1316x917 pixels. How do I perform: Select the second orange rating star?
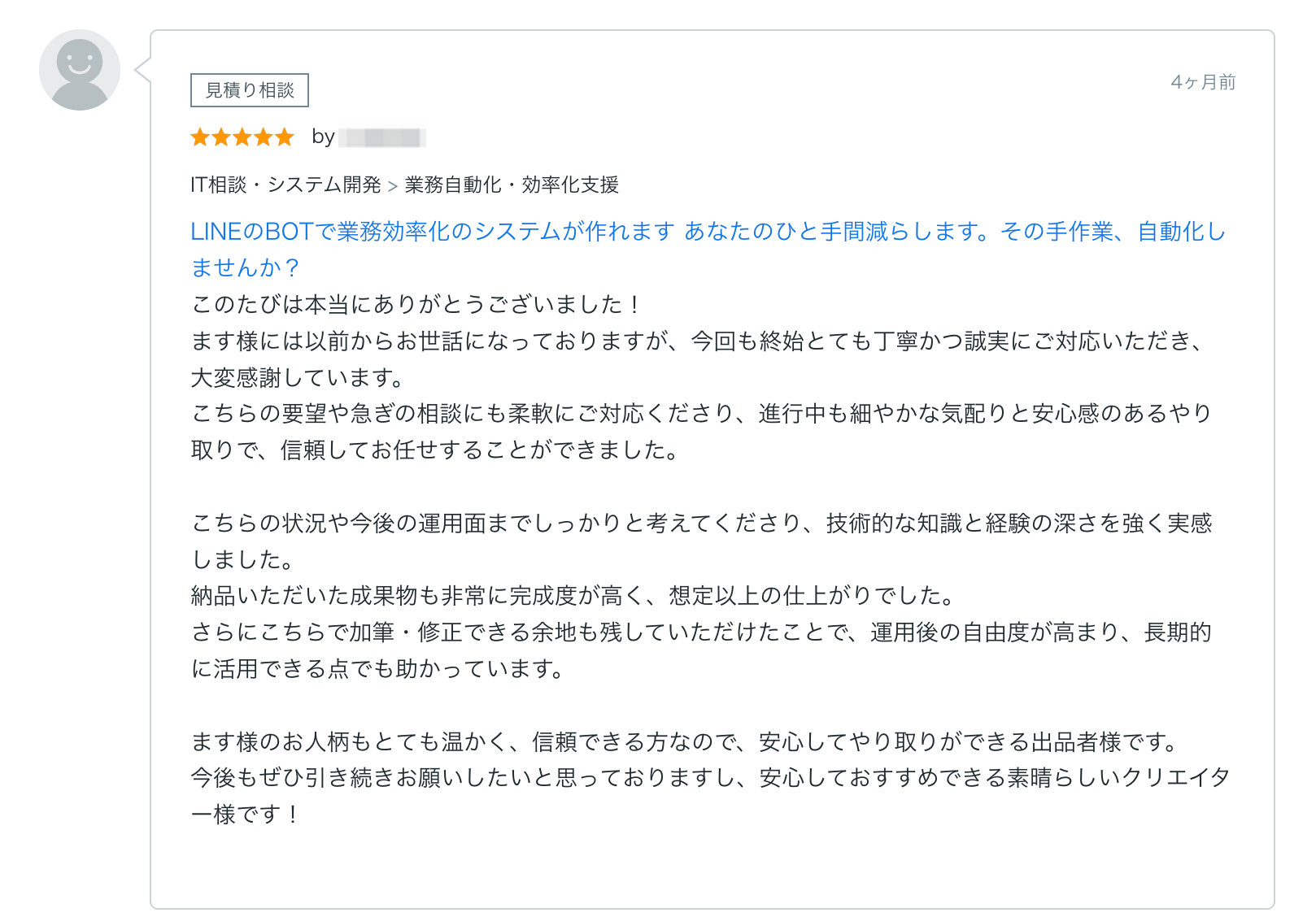click(221, 137)
